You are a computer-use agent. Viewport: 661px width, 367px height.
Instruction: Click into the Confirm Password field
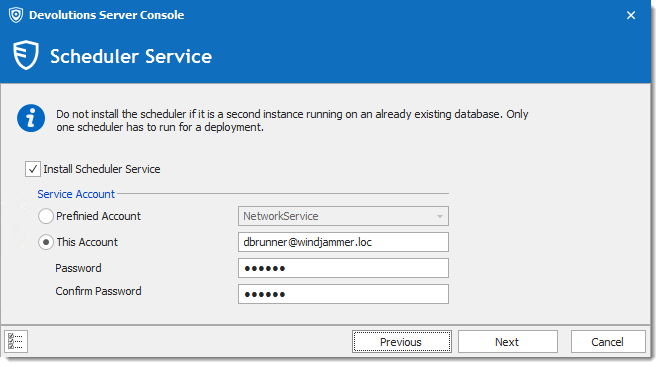pos(343,294)
